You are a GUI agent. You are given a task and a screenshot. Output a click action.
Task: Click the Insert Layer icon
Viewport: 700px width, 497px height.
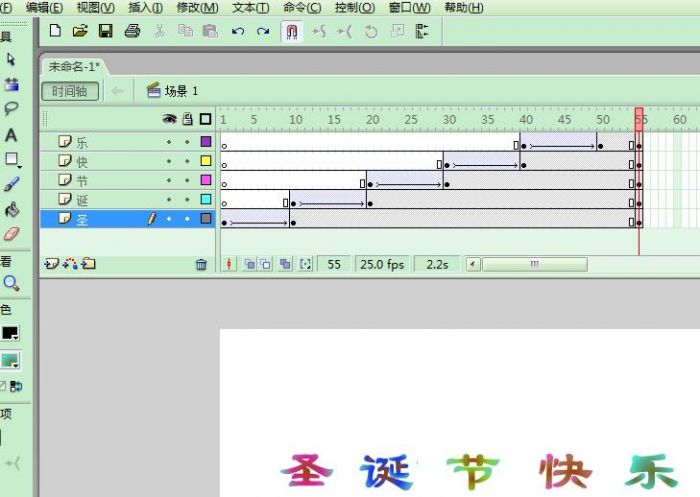tap(51, 264)
